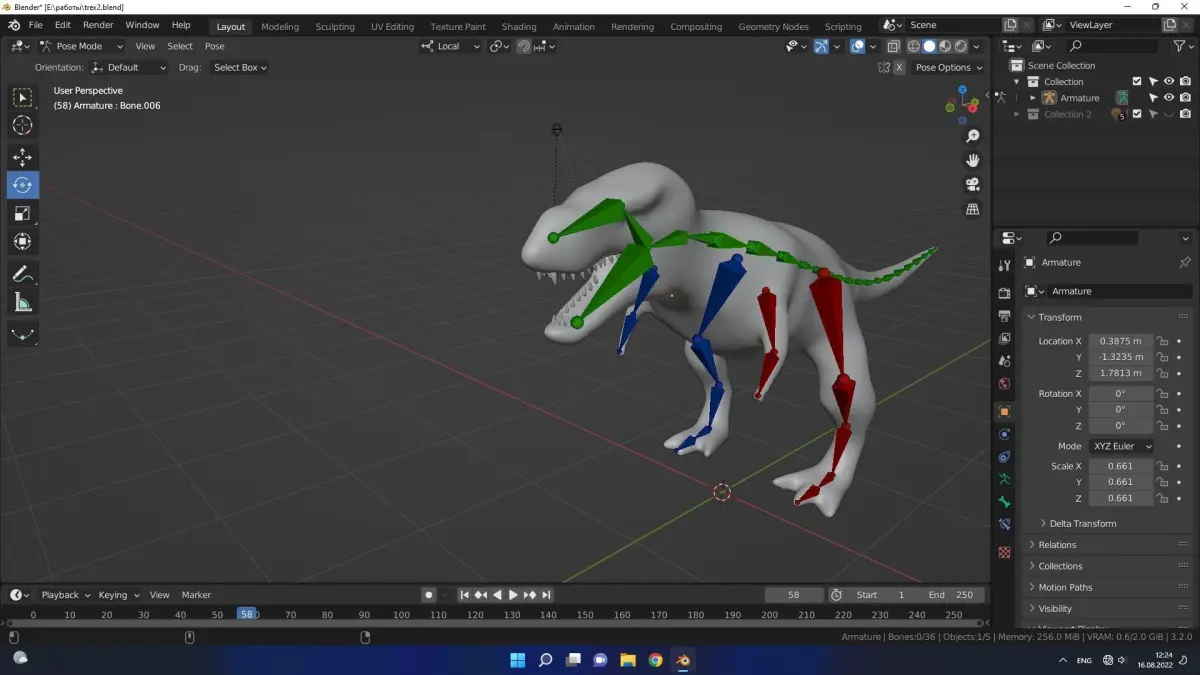Choose the Measure tool
The height and width of the screenshot is (675, 1200).
(x=22, y=302)
